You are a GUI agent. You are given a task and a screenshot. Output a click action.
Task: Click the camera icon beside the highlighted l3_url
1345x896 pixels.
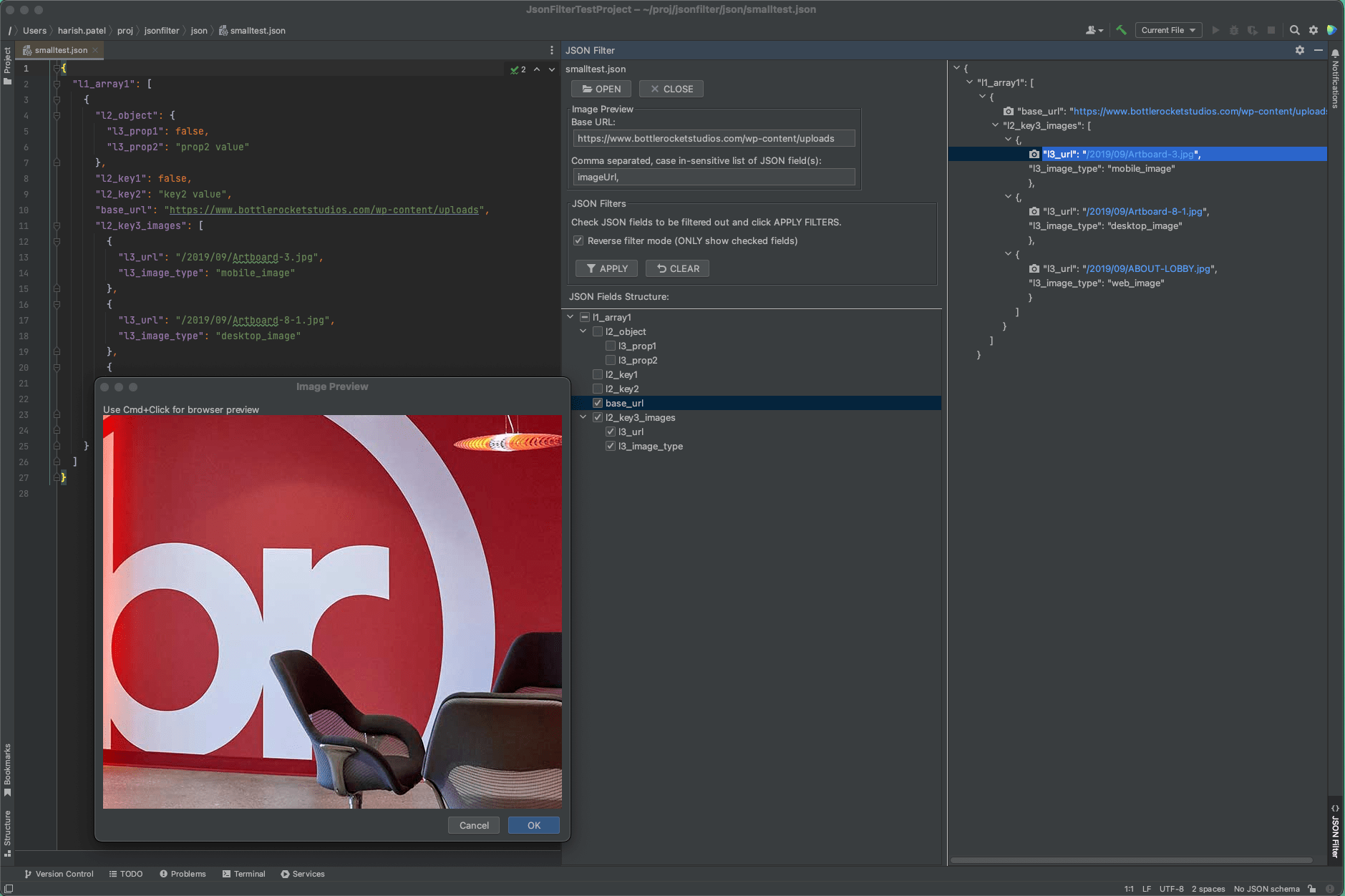pos(1033,154)
